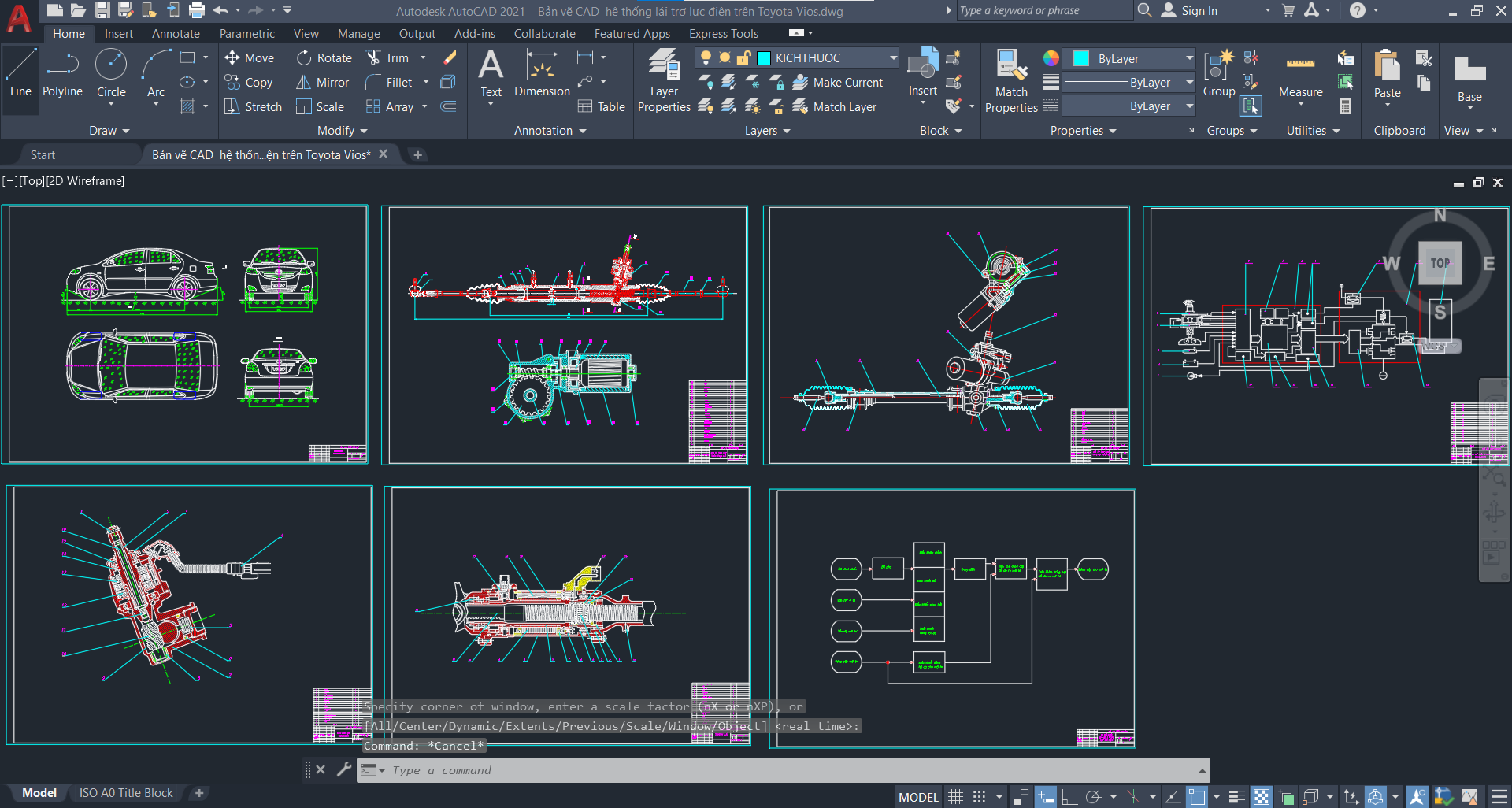Open command history dropdown arrow
The width and height of the screenshot is (1512, 808).
[x=1202, y=770]
